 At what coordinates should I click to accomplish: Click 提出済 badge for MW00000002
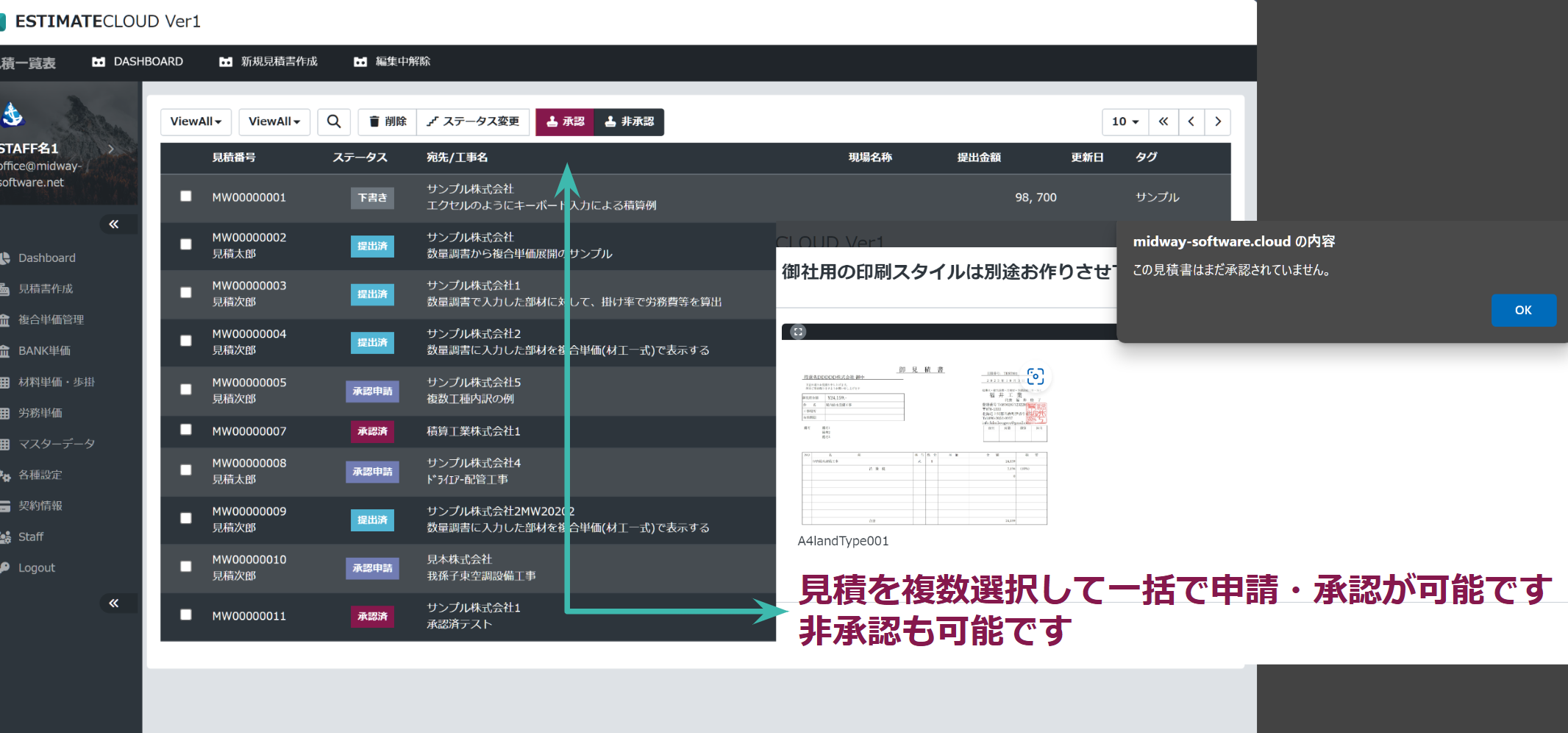coord(372,246)
